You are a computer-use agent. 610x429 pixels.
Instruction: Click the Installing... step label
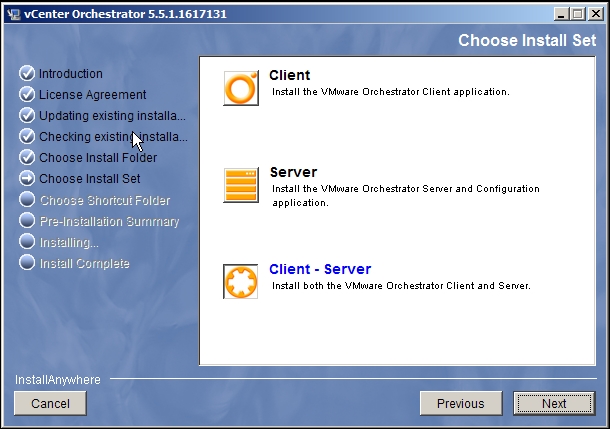[68, 242]
